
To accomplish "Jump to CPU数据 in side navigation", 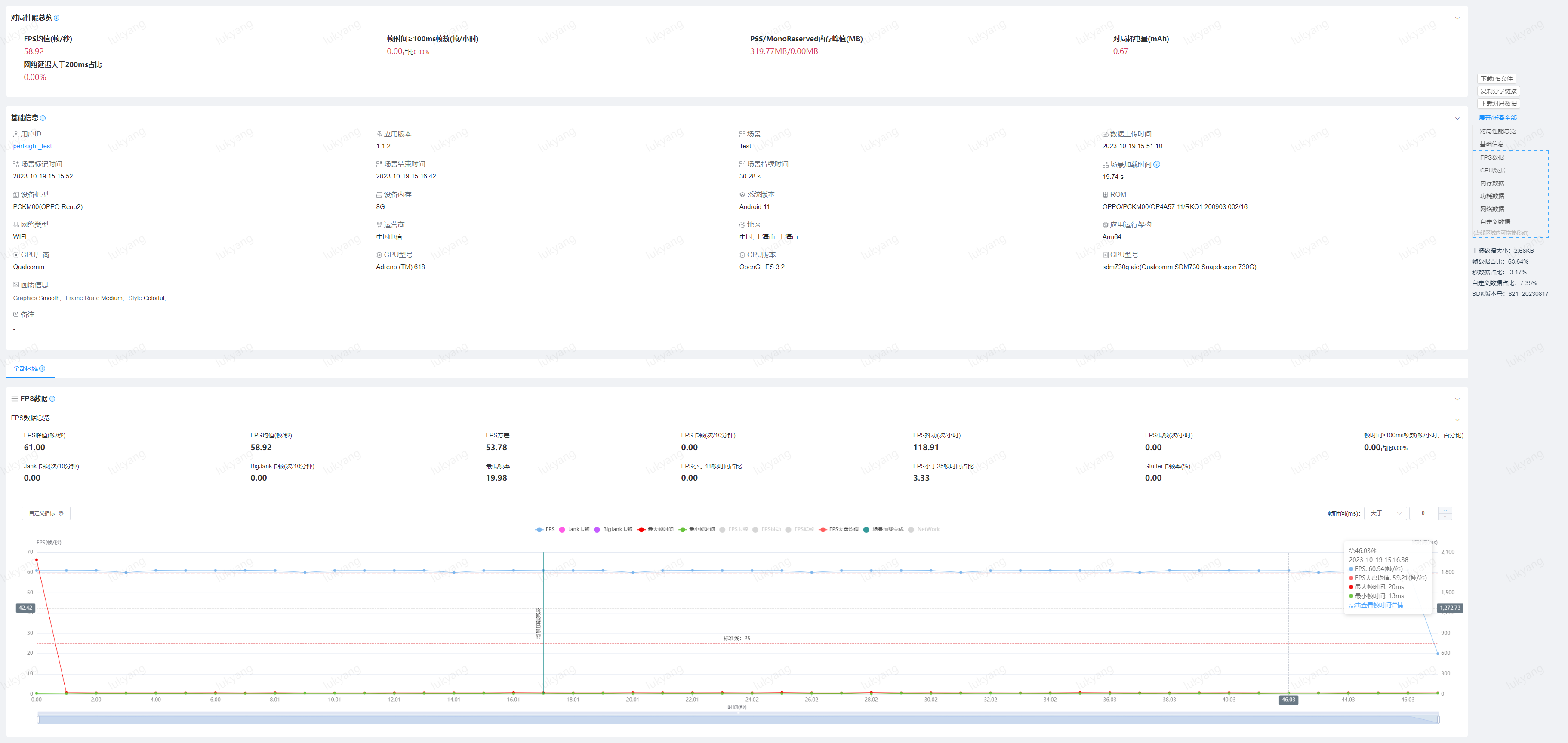I will [x=1492, y=170].
